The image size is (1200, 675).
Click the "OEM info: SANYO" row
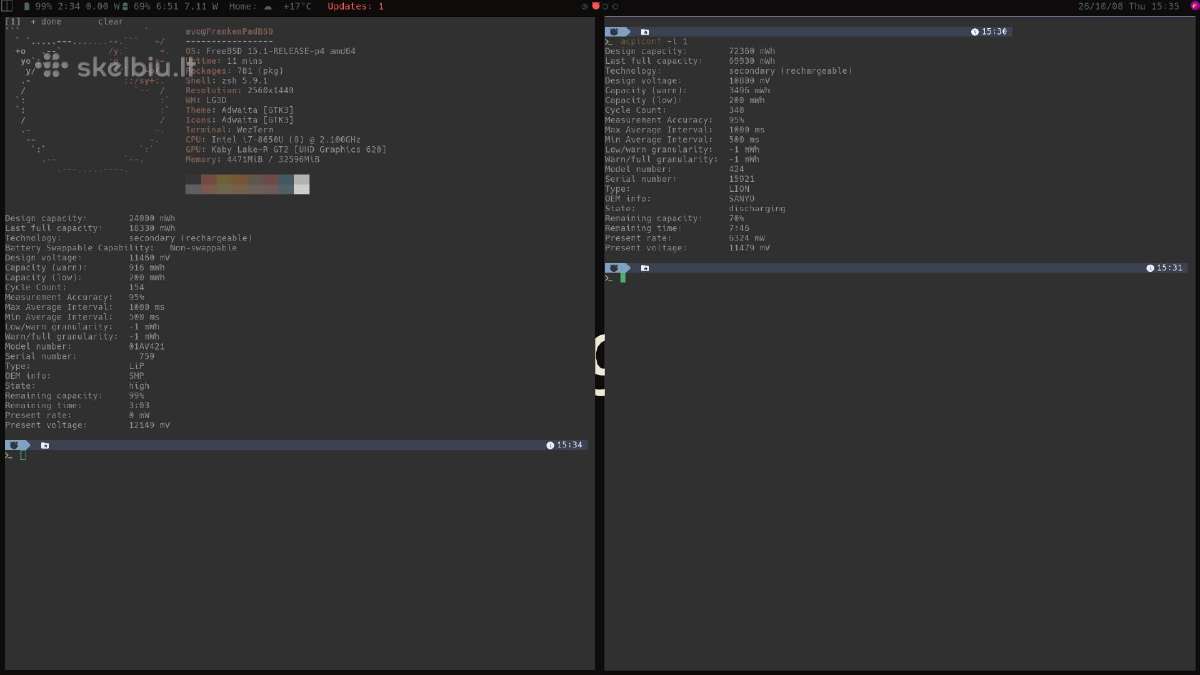coord(680,199)
